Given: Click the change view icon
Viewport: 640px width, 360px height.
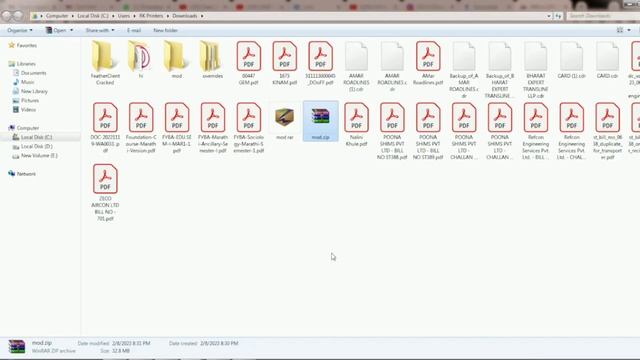Looking at the screenshot, I should [620, 30].
